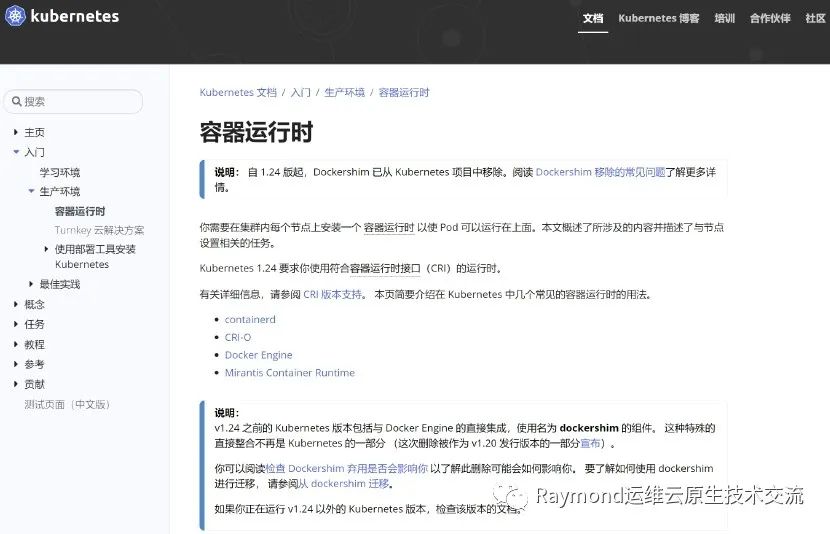Click the page heading 容器运行时
Image resolution: width=830 pixels, height=534 pixels.
[x=256, y=131]
